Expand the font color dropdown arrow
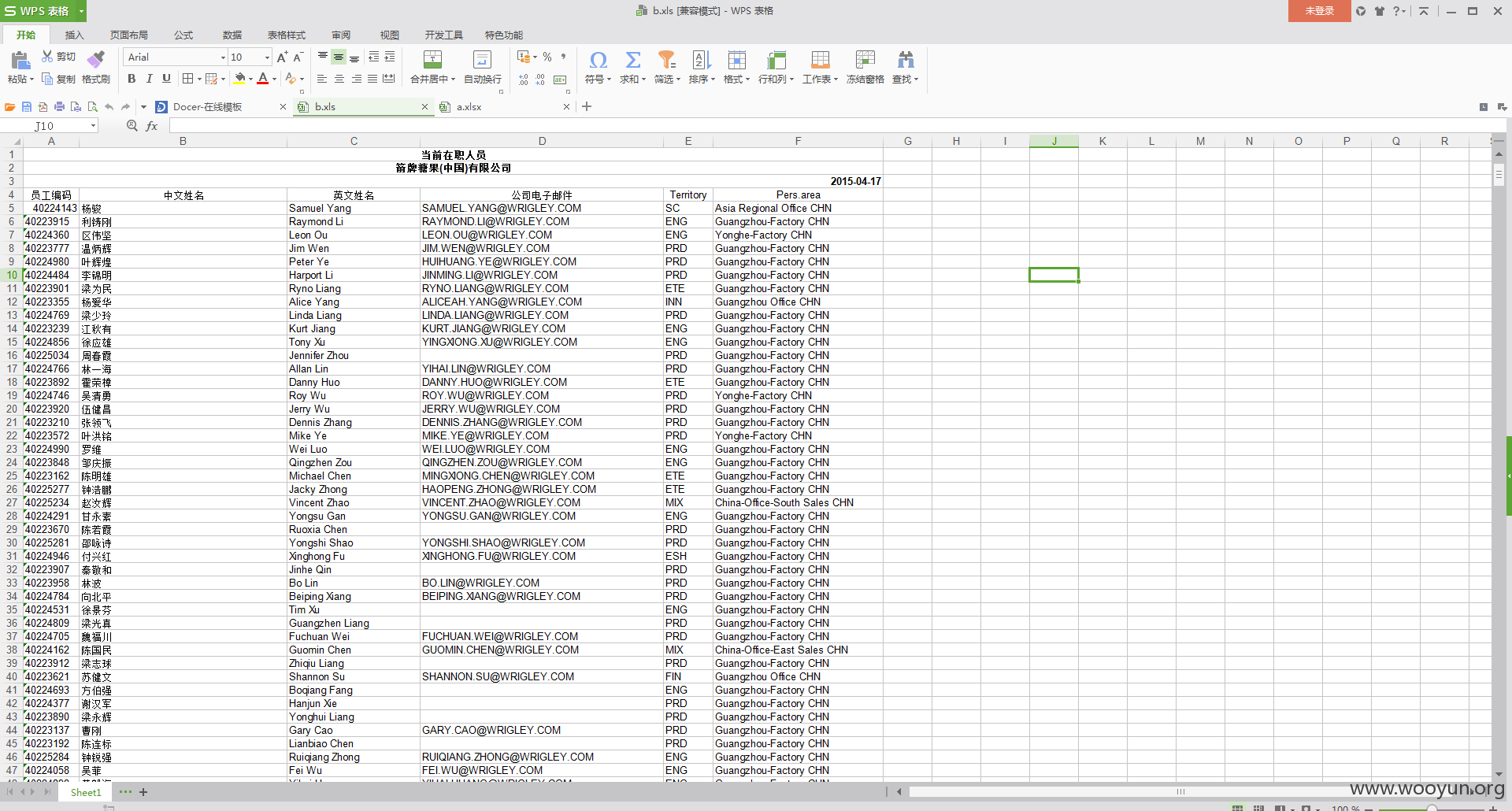 coord(274,80)
